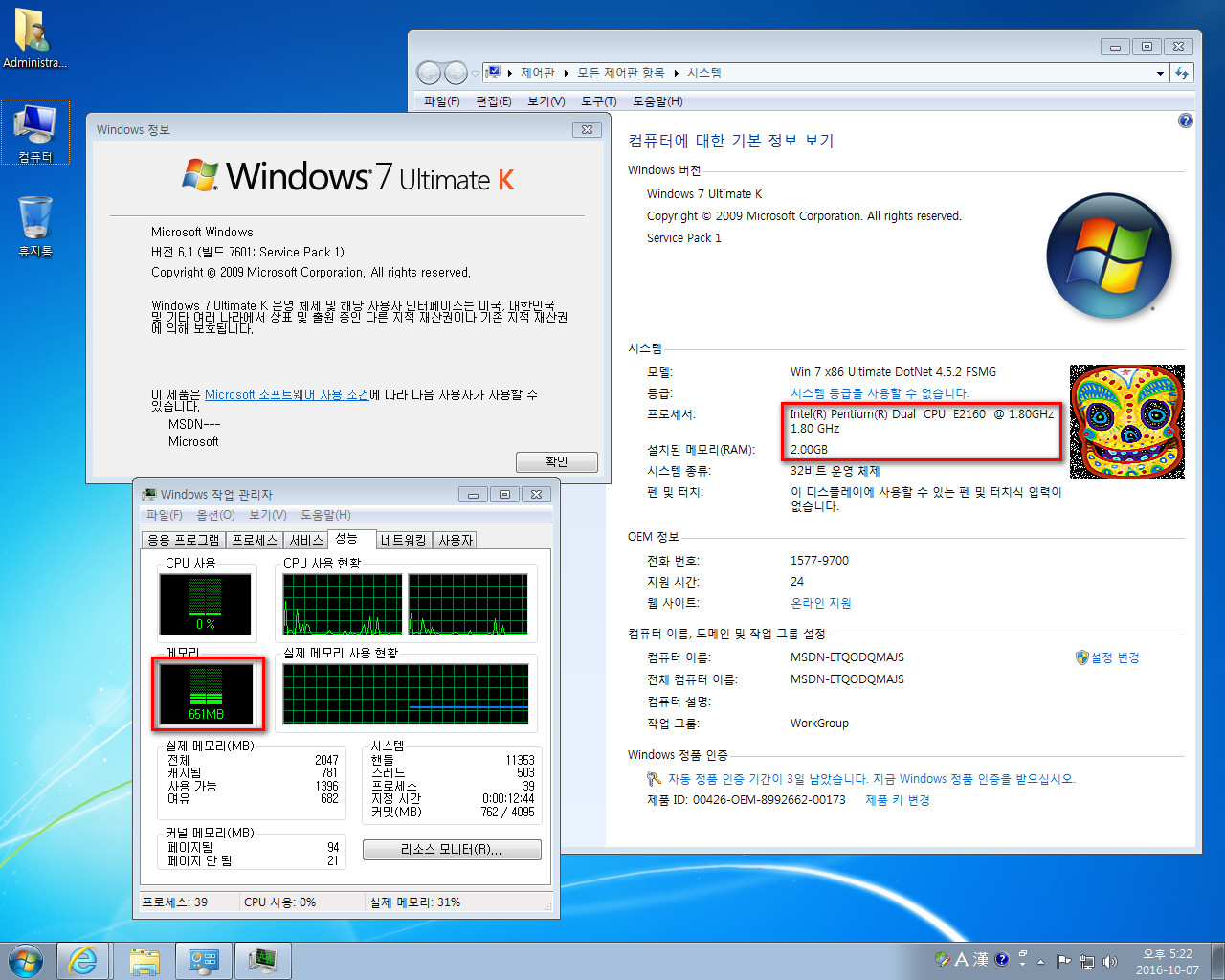The height and width of the screenshot is (980, 1225).
Task: Close the Windows 정보 dialog
Action: 587,129
